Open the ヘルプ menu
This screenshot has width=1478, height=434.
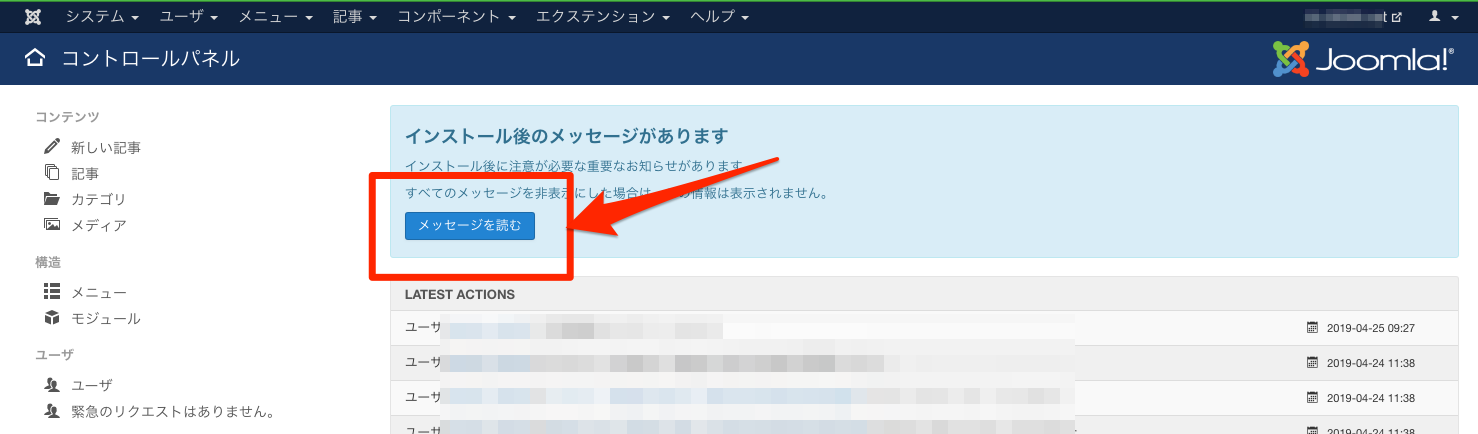(x=719, y=17)
